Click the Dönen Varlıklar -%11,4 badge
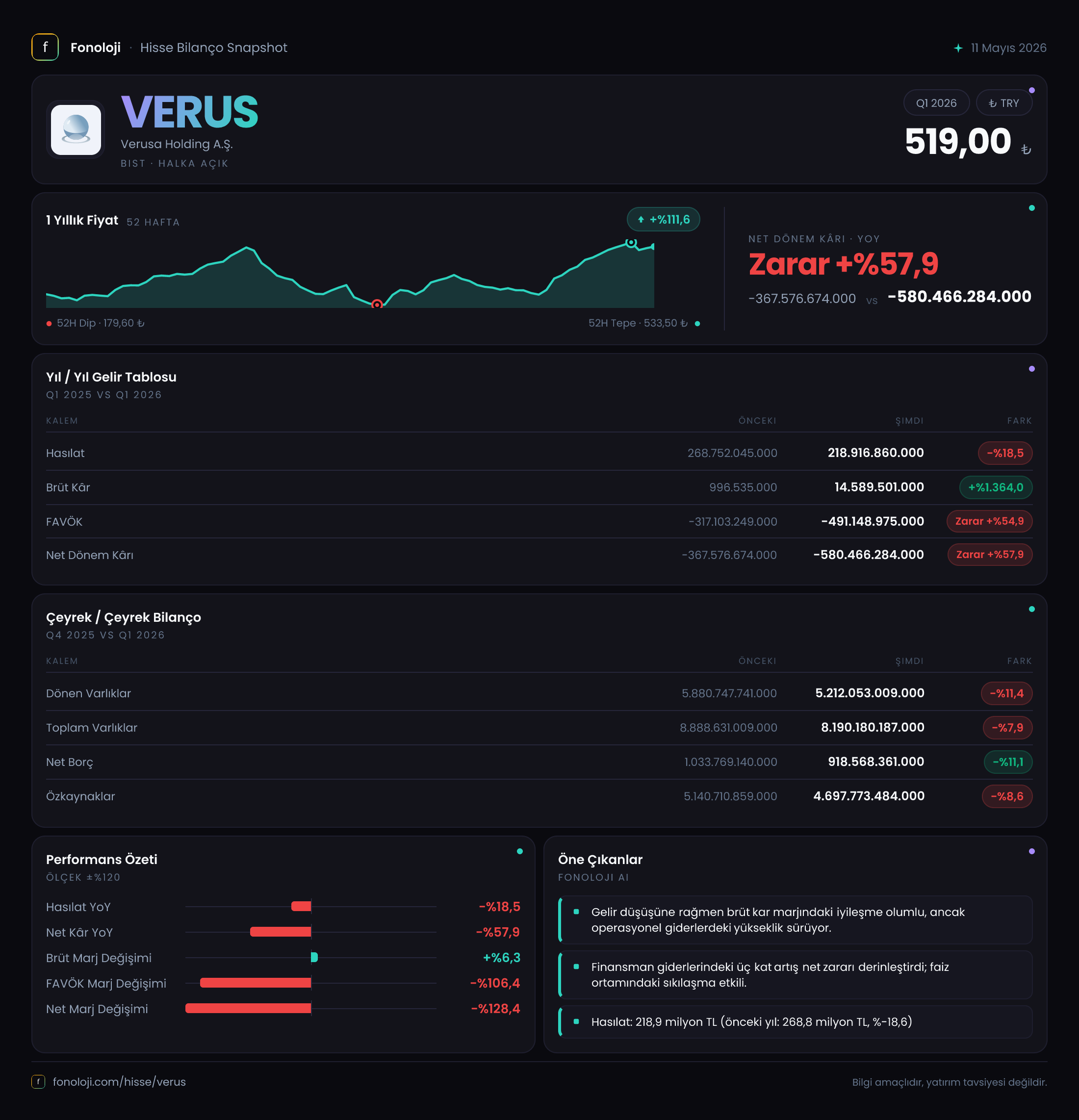Viewport: 1079px width, 1120px height. point(1007,693)
